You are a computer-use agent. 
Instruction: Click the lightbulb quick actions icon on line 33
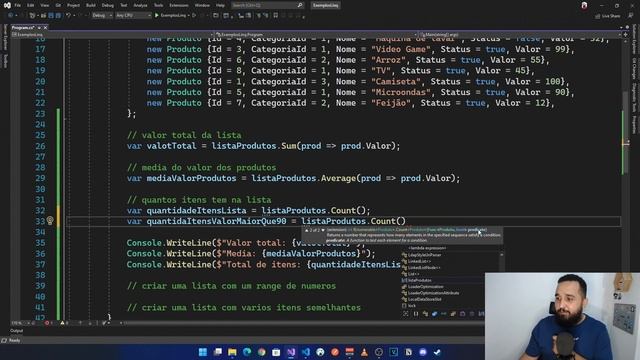pyautogui.click(x=50, y=221)
